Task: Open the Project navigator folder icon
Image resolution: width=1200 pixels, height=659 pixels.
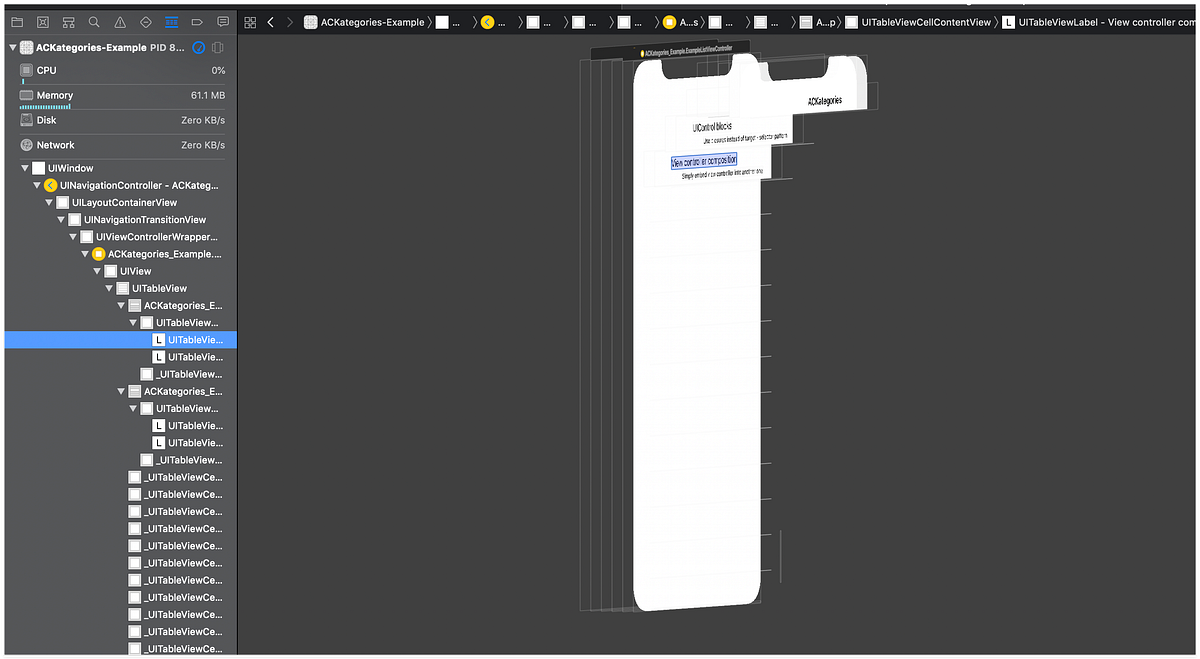Action: 17,21
